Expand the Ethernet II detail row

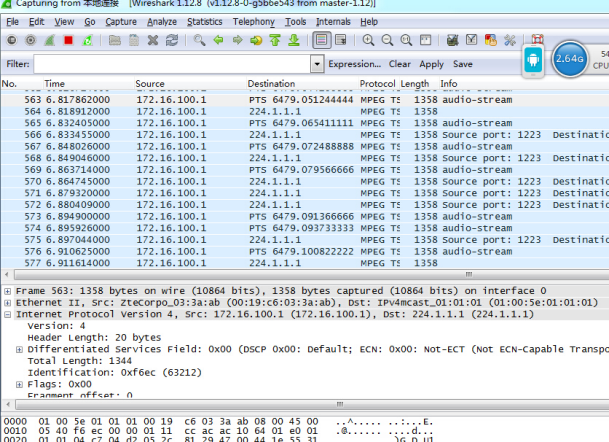[7, 303]
